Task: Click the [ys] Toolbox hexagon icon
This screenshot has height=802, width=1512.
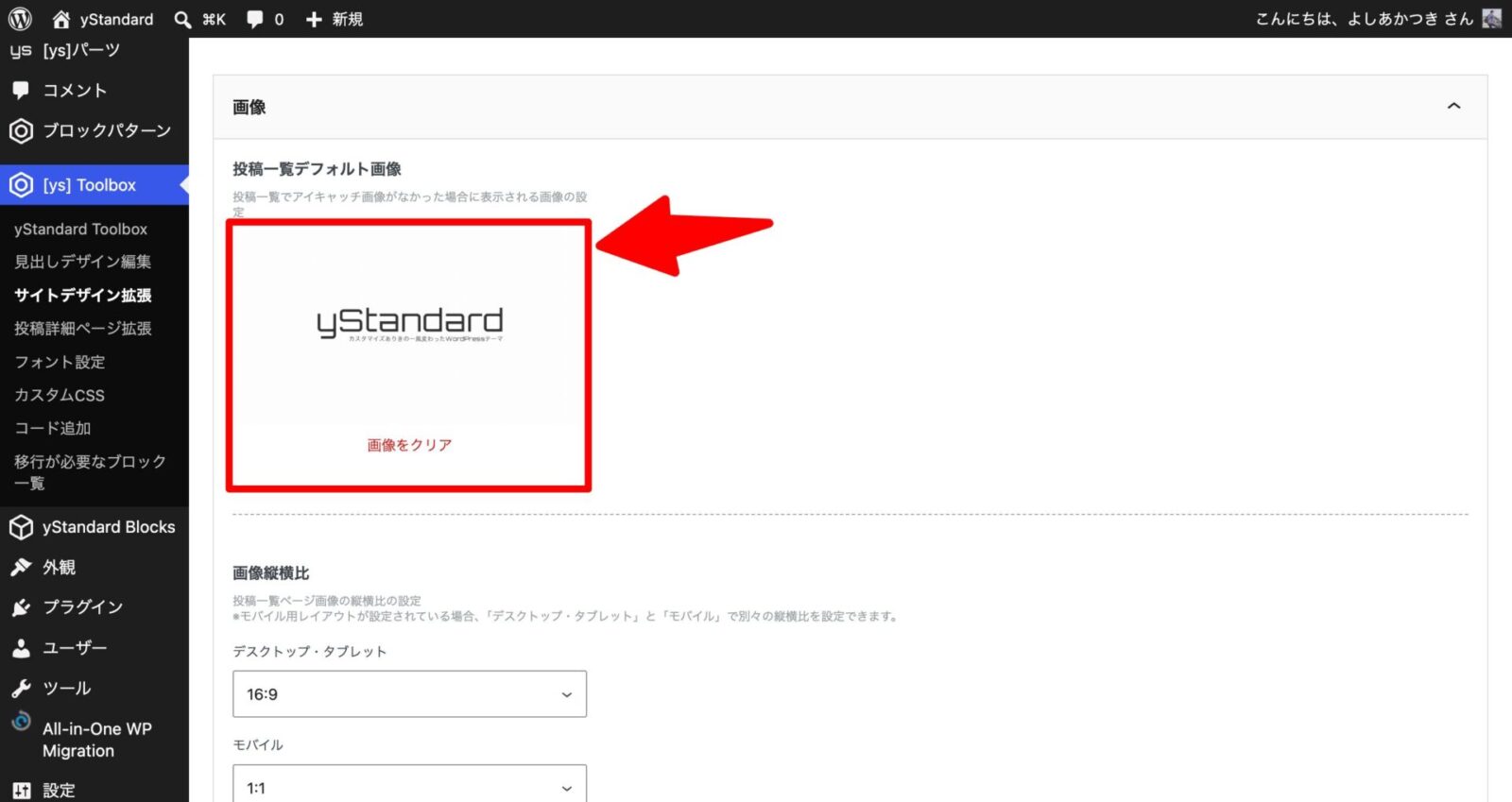Action: click(x=21, y=185)
